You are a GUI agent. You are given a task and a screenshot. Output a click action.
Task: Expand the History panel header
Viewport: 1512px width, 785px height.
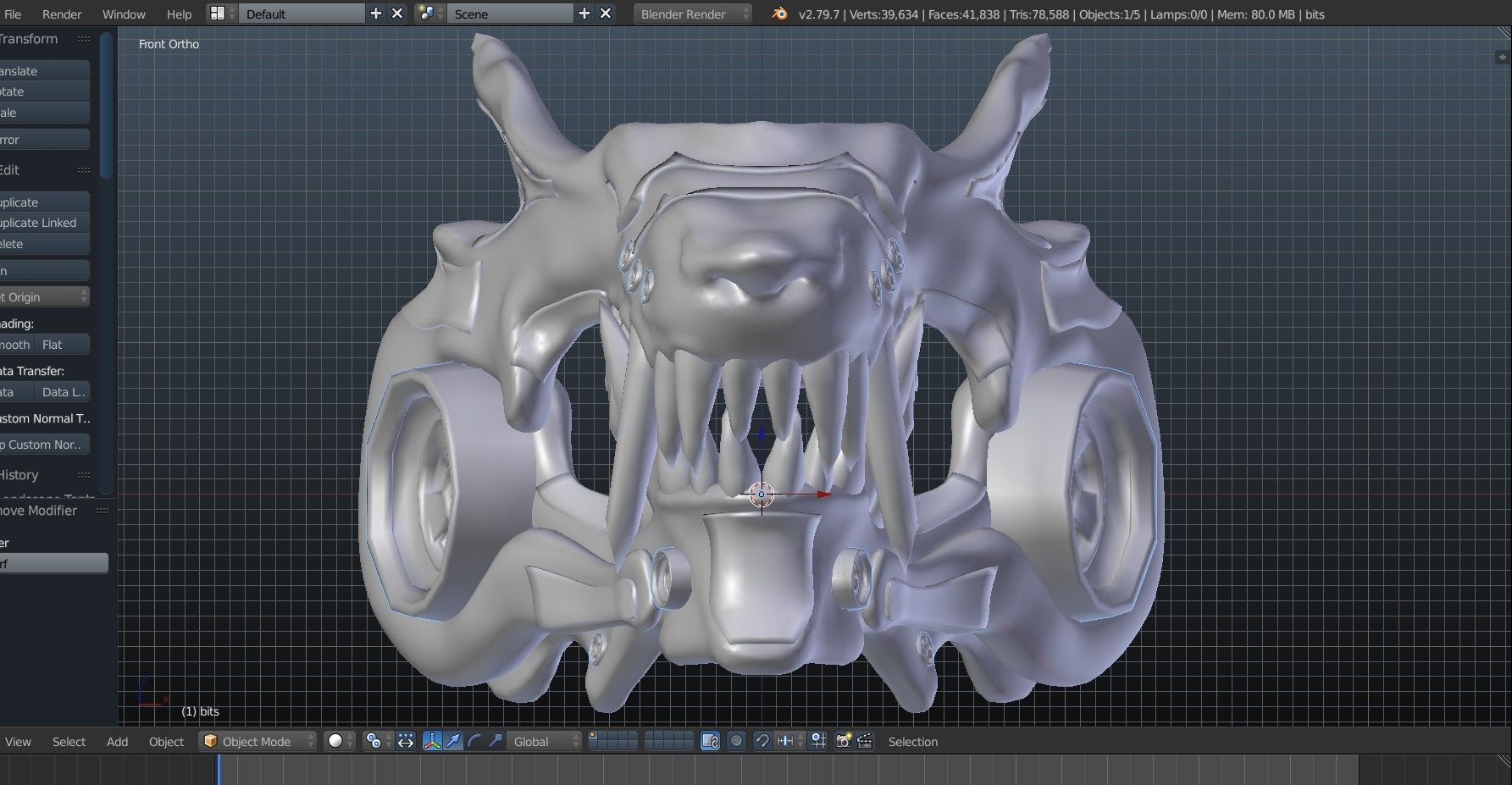[45, 475]
